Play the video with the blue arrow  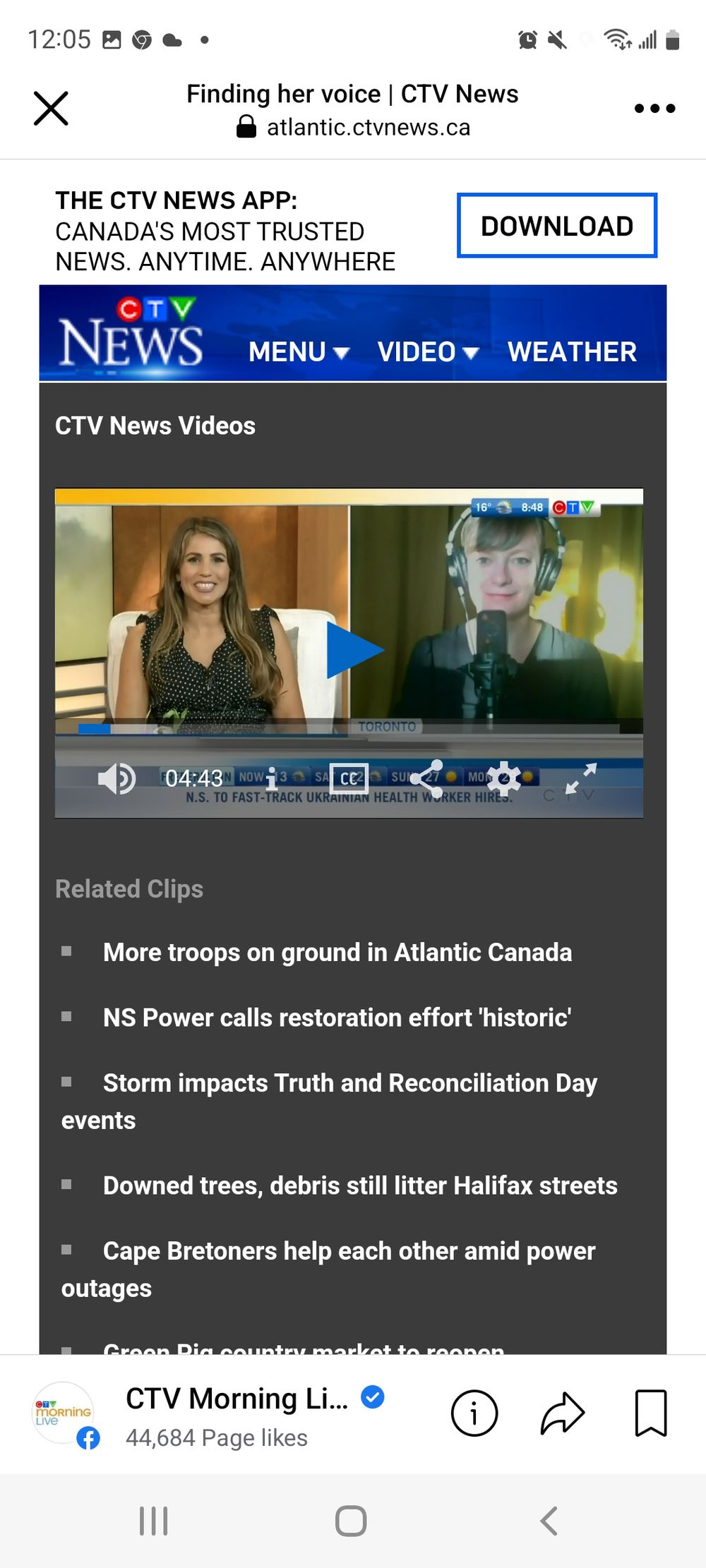coord(354,651)
